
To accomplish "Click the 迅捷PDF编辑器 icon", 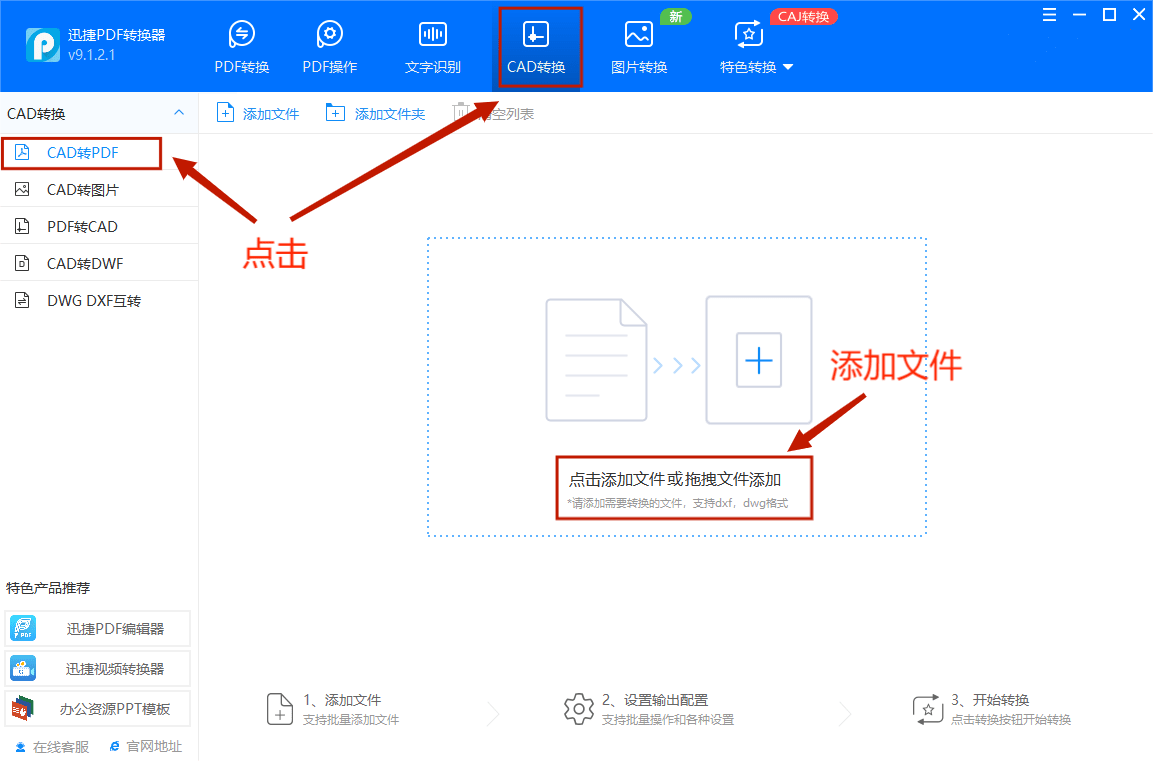I will click(23, 629).
